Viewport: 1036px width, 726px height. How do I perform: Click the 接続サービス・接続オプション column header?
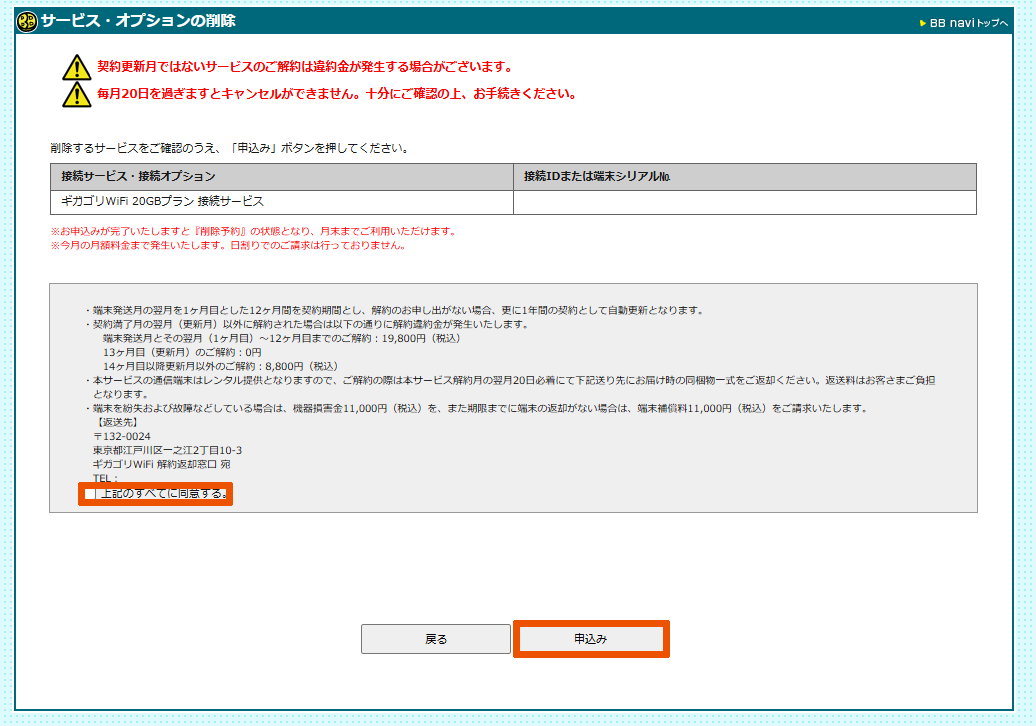pos(138,177)
